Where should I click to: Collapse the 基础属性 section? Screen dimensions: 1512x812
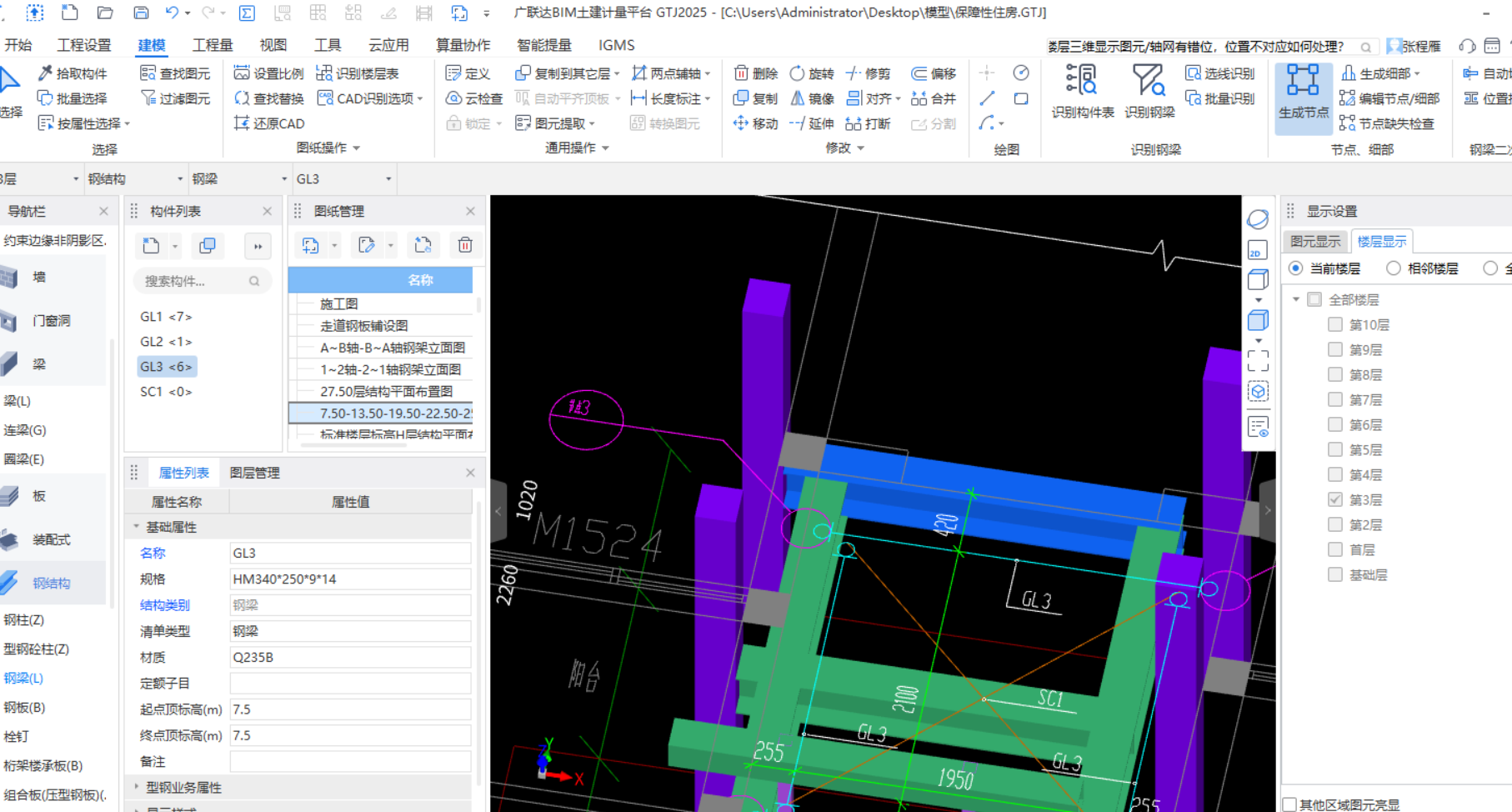tap(137, 527)
